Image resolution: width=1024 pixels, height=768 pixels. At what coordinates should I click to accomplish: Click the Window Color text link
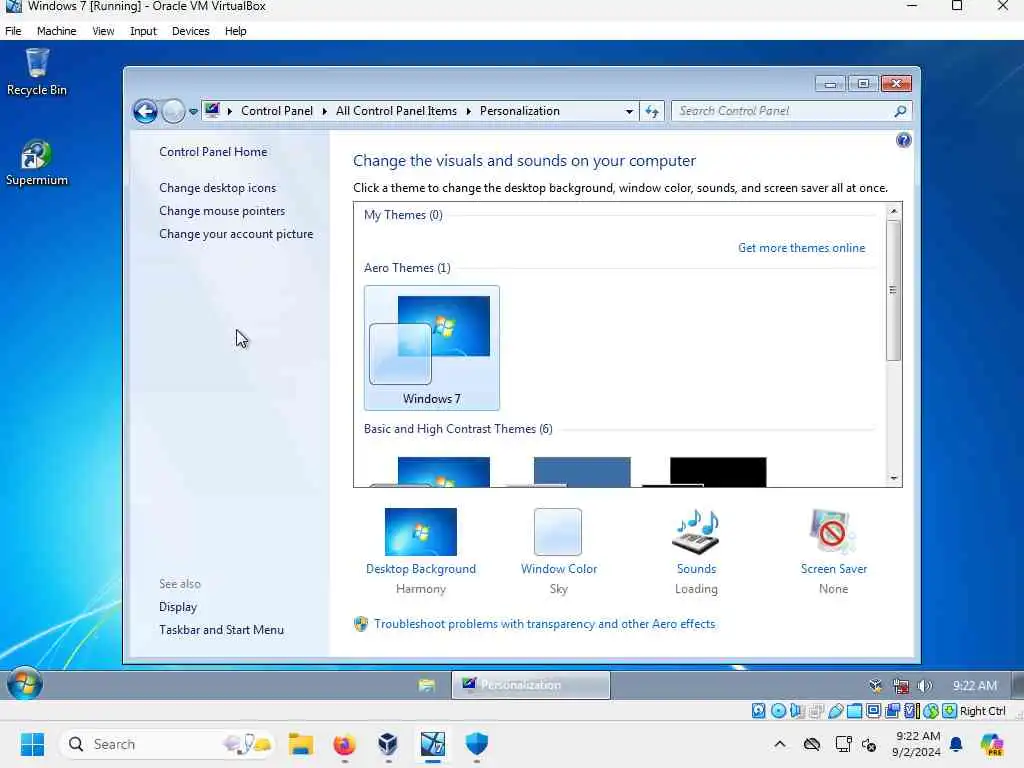558,569
